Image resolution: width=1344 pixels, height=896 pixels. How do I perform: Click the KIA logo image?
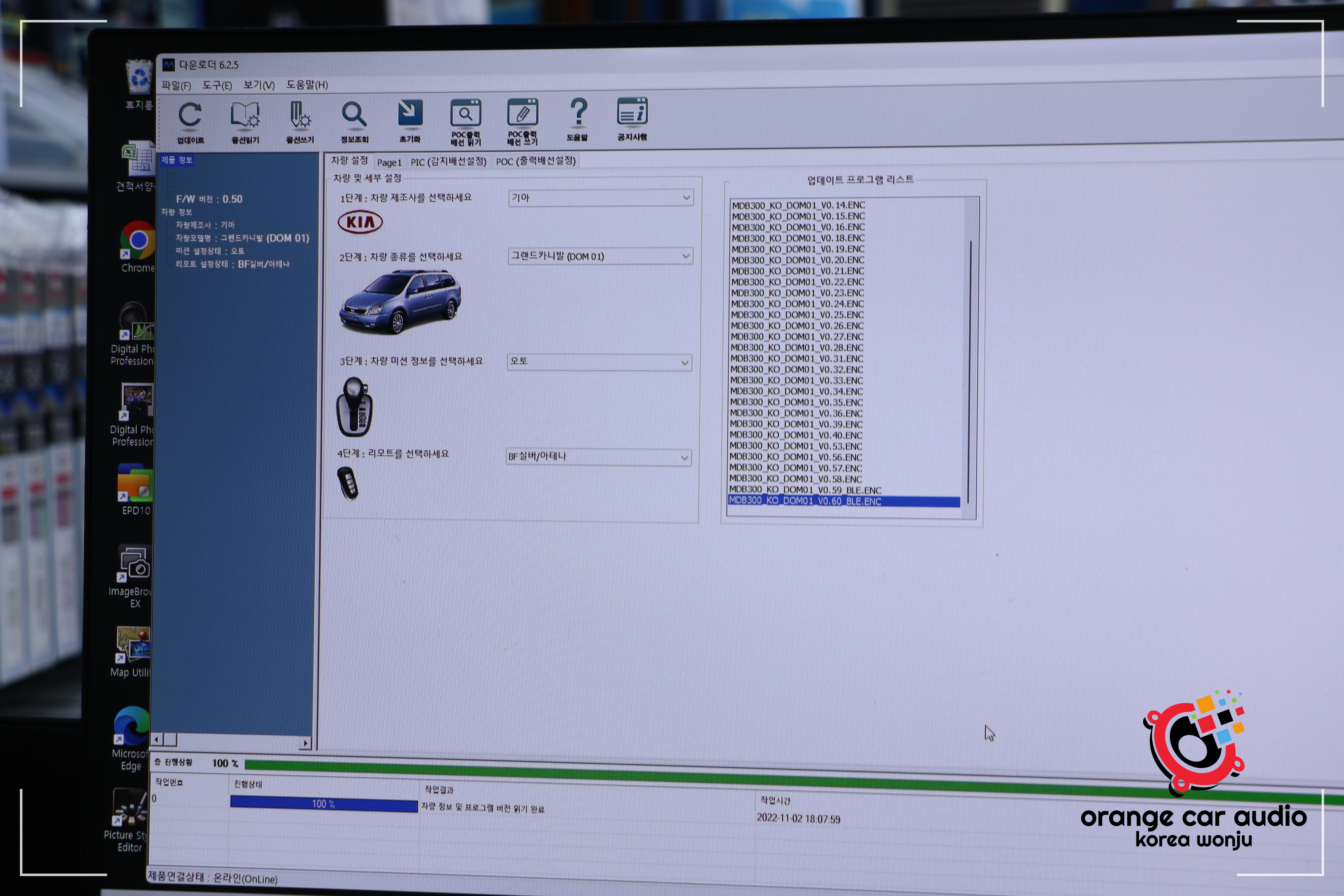coord(360,222)
